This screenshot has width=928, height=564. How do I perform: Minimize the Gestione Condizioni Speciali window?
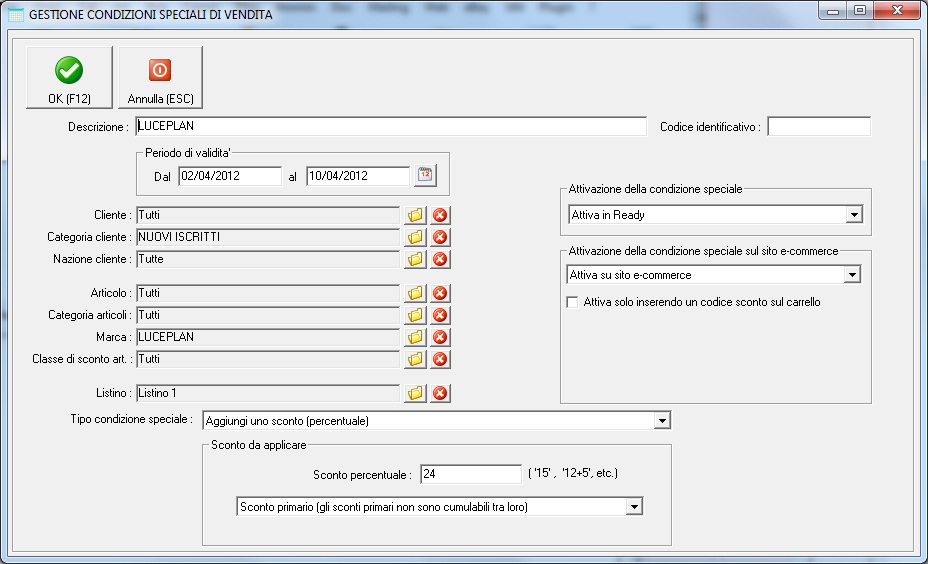(x=833, y=11)
